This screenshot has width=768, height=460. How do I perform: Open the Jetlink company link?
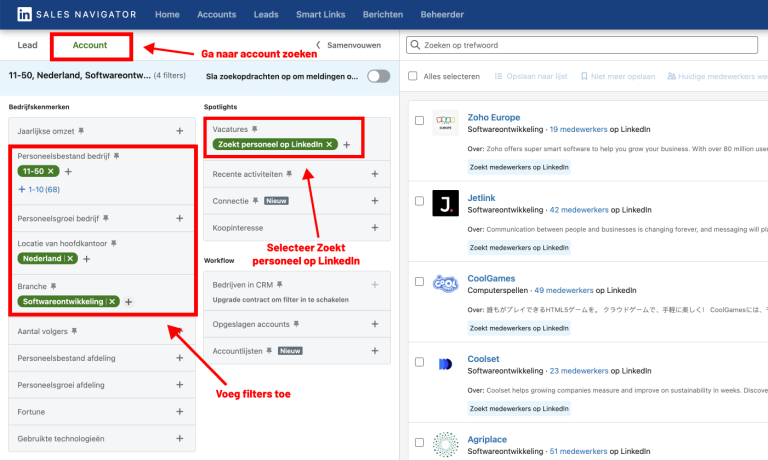click(481, 198)
